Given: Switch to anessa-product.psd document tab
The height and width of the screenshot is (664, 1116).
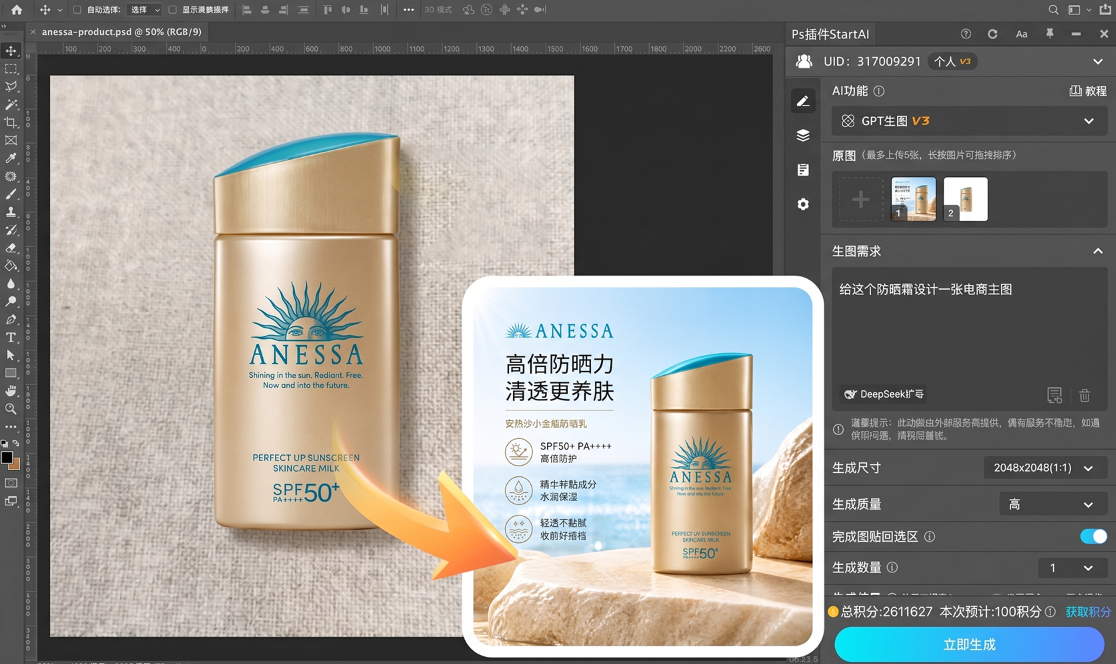Looking at the screenshot, I should [x=122, y=31].
